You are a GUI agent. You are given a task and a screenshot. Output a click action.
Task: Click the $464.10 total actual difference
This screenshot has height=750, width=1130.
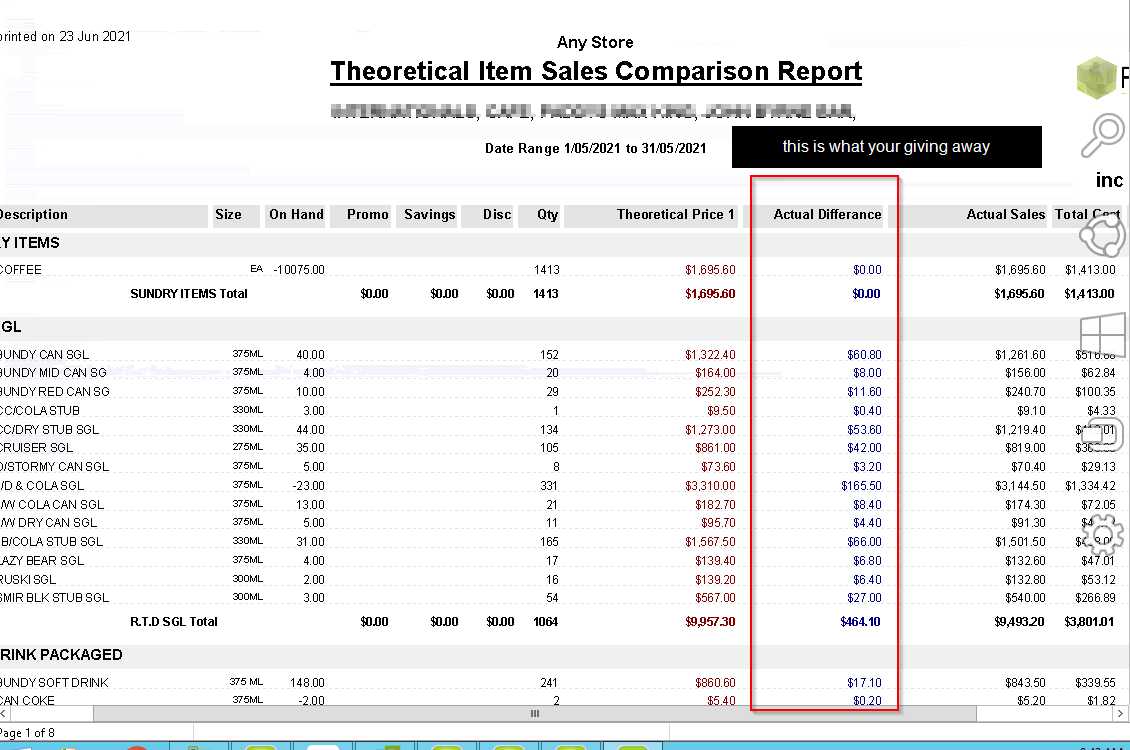pyautogui.click(x=860, y=622)
